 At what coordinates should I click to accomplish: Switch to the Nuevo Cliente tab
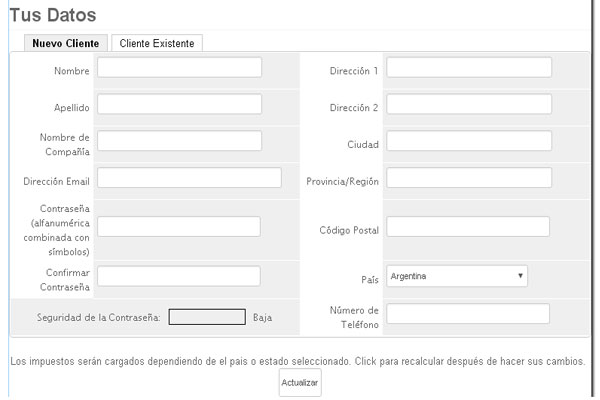[x=63, y=43]
